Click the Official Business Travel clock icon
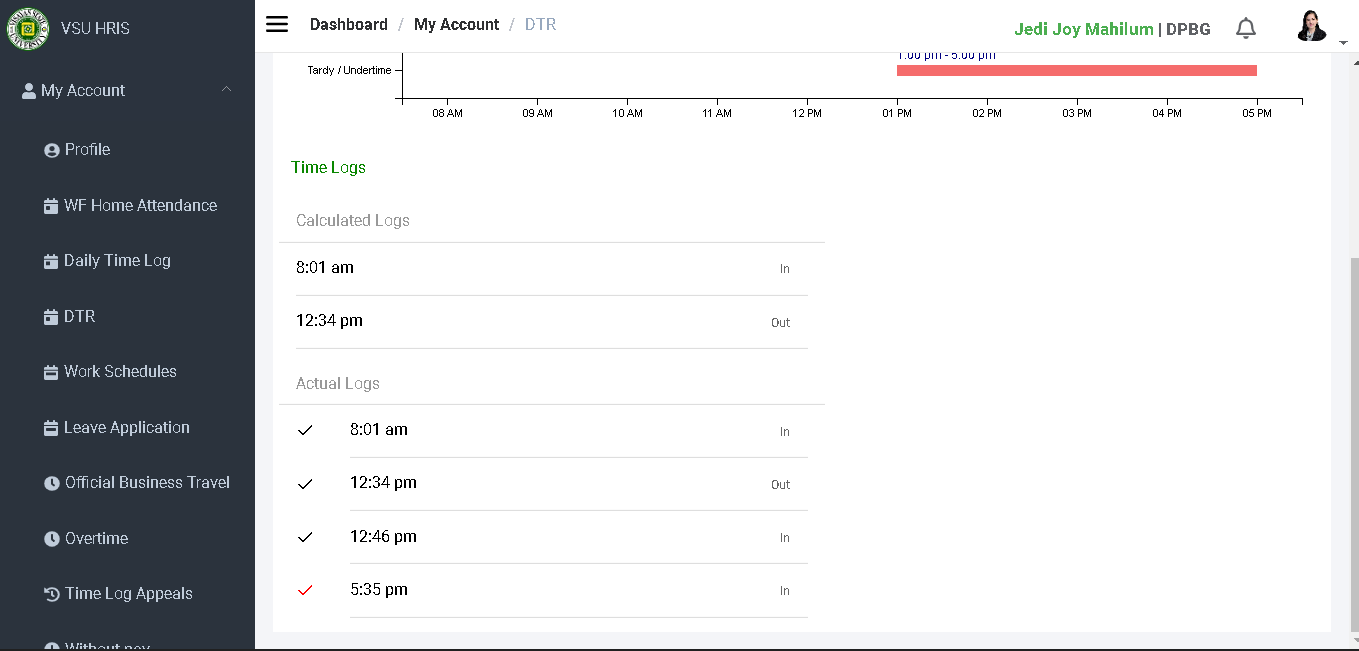 (x=52, y=483)
